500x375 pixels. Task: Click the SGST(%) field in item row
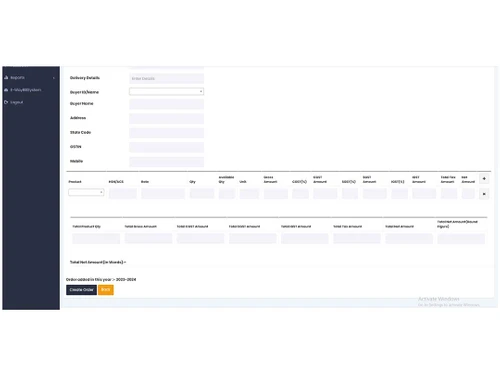[350, 193]
